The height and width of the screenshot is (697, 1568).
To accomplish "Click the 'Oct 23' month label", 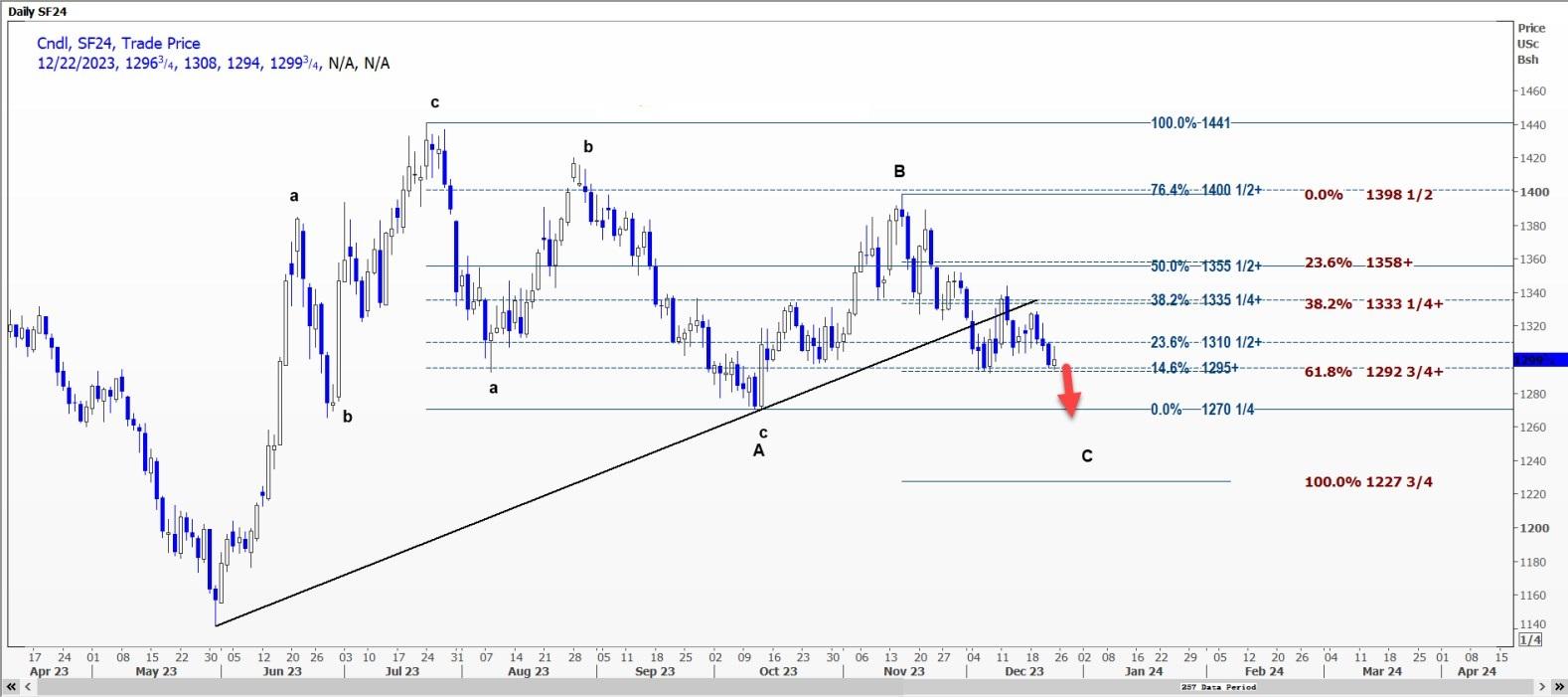I will (778, 672).
